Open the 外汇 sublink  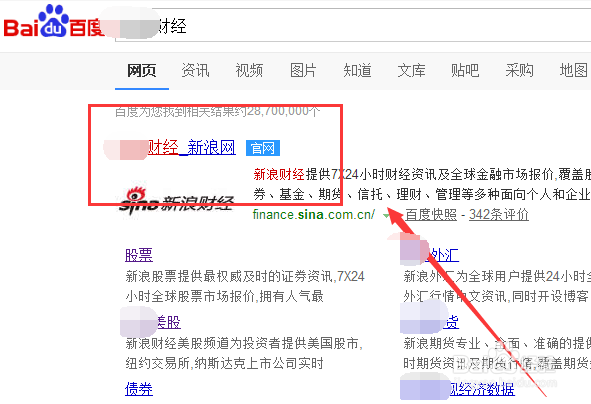[443, 256]
